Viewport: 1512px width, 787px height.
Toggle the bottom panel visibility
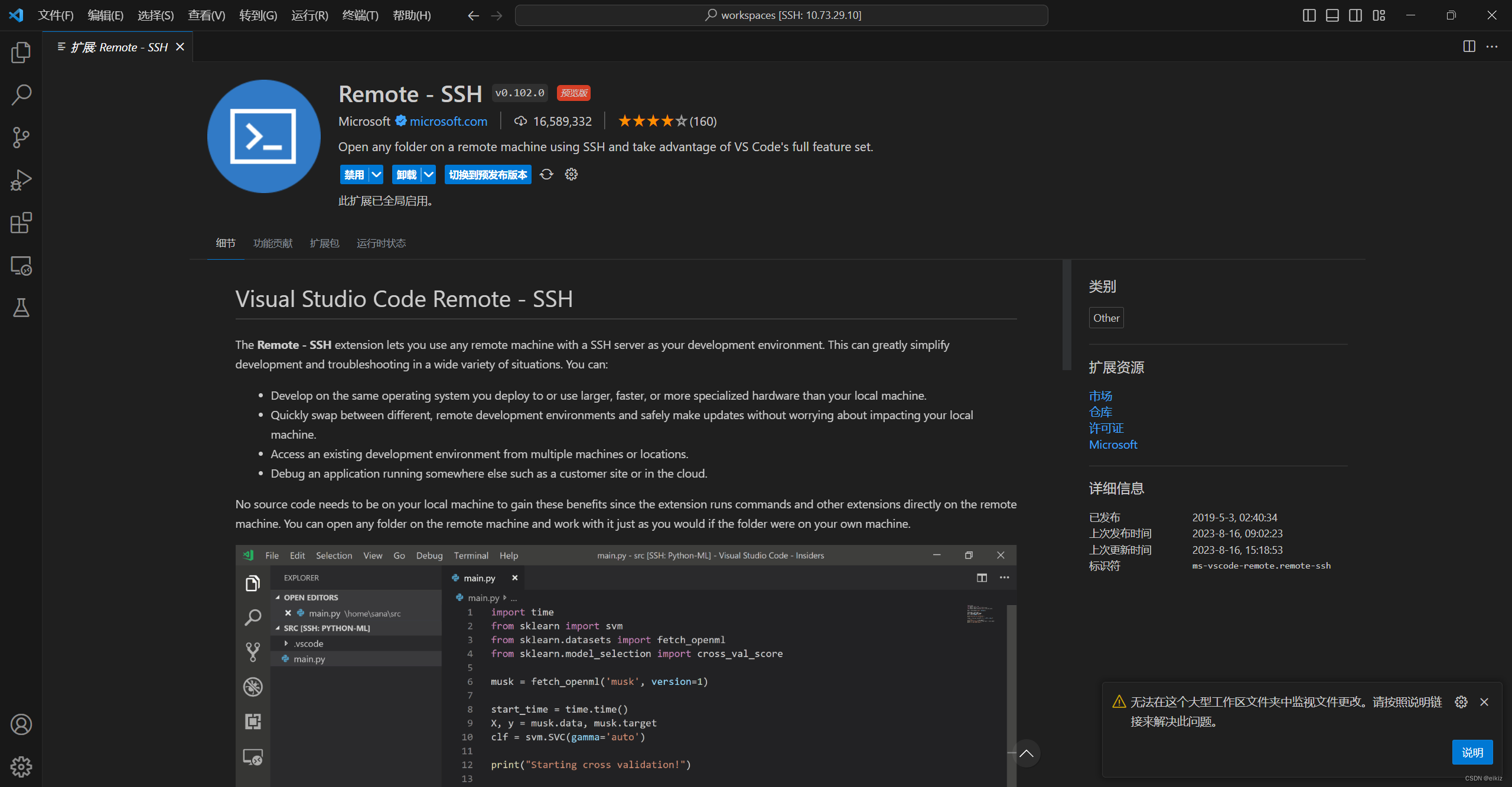(x=1332, y=15)
